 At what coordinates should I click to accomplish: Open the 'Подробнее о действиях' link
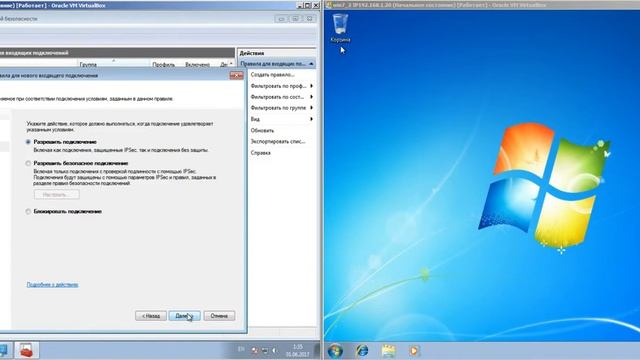click(52, 284)
